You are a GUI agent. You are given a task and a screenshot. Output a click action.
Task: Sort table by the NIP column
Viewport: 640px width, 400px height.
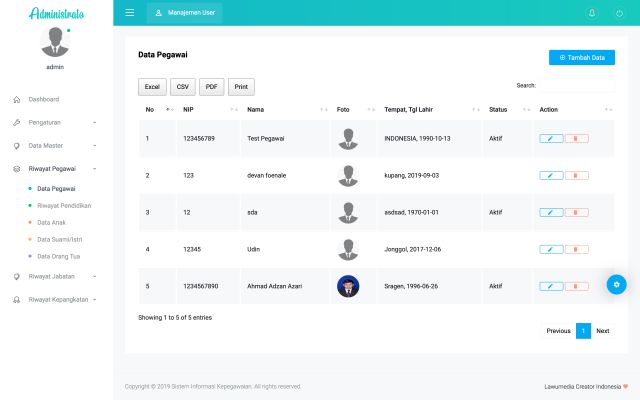[188, 109]
